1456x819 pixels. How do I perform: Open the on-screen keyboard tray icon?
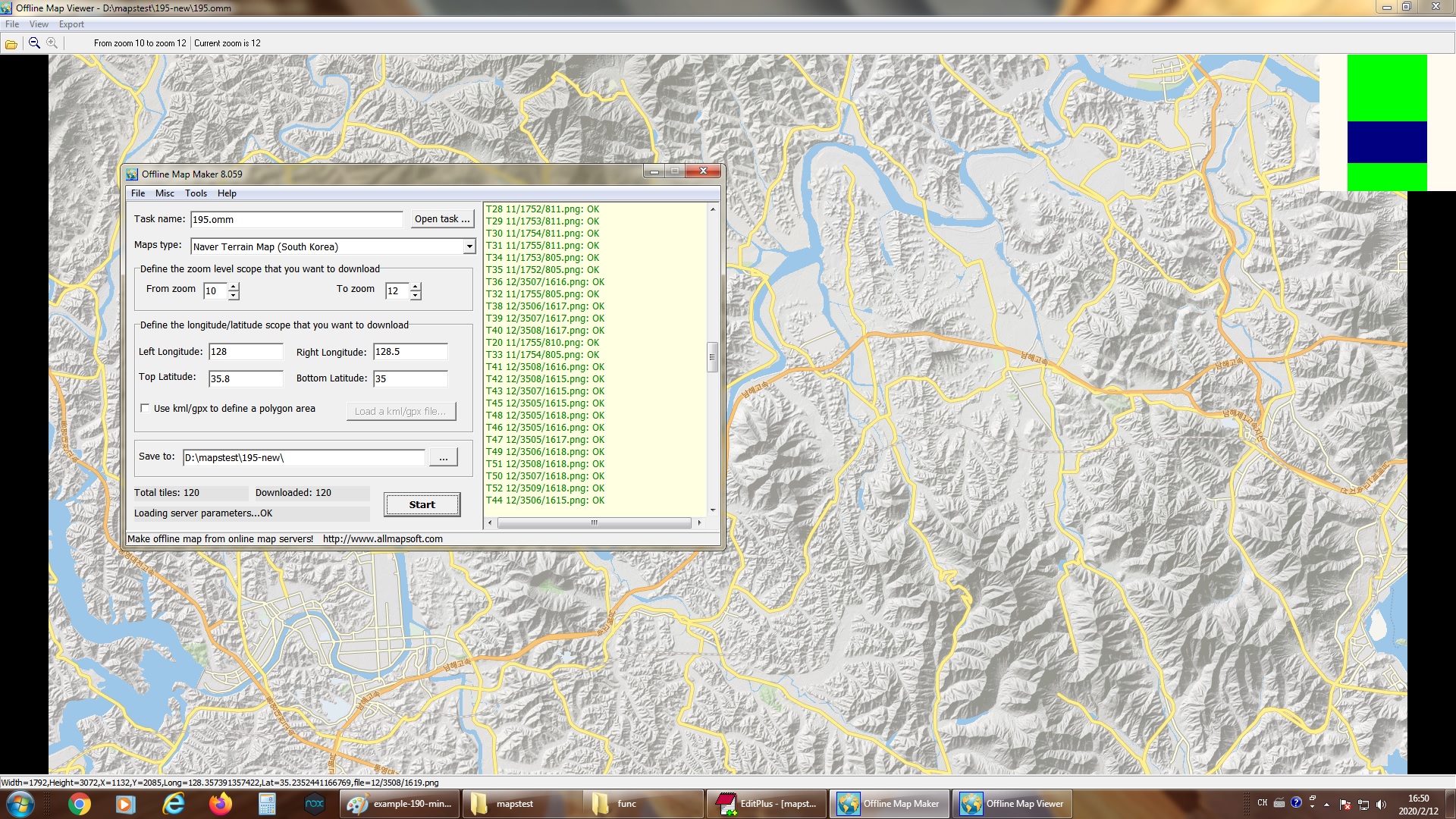(1279, 802)
